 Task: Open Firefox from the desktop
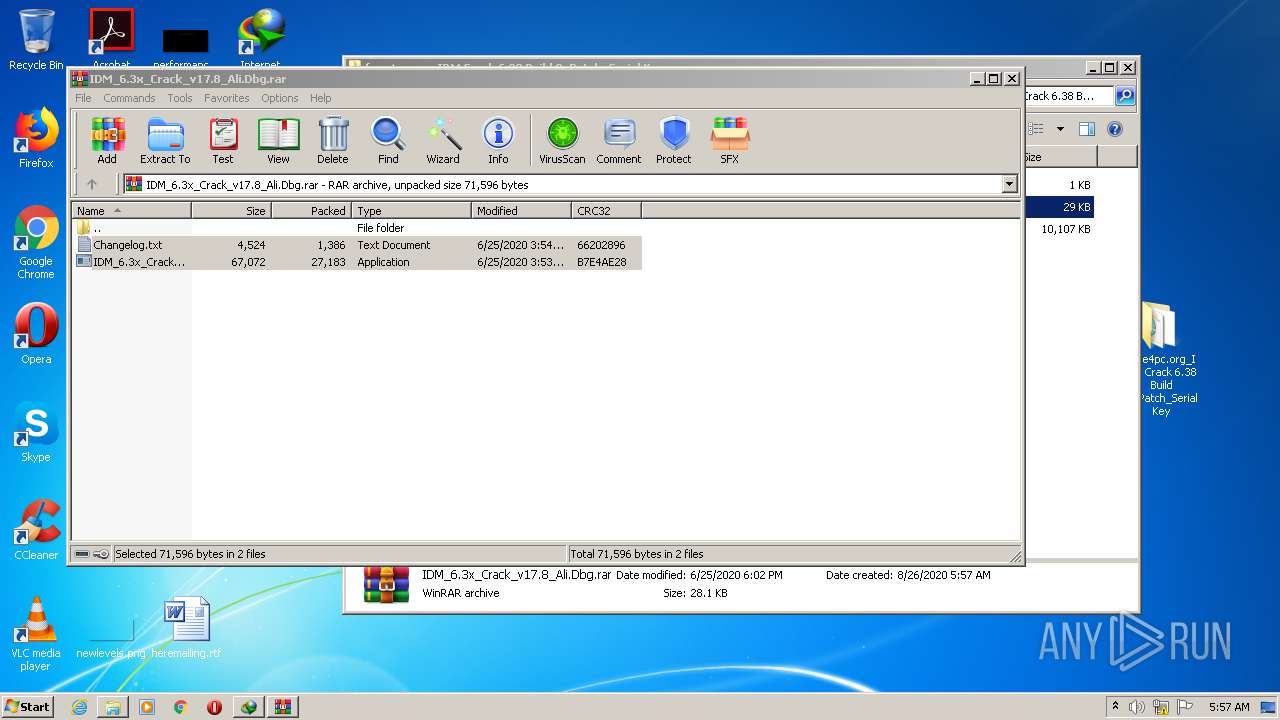click(36, 139)
